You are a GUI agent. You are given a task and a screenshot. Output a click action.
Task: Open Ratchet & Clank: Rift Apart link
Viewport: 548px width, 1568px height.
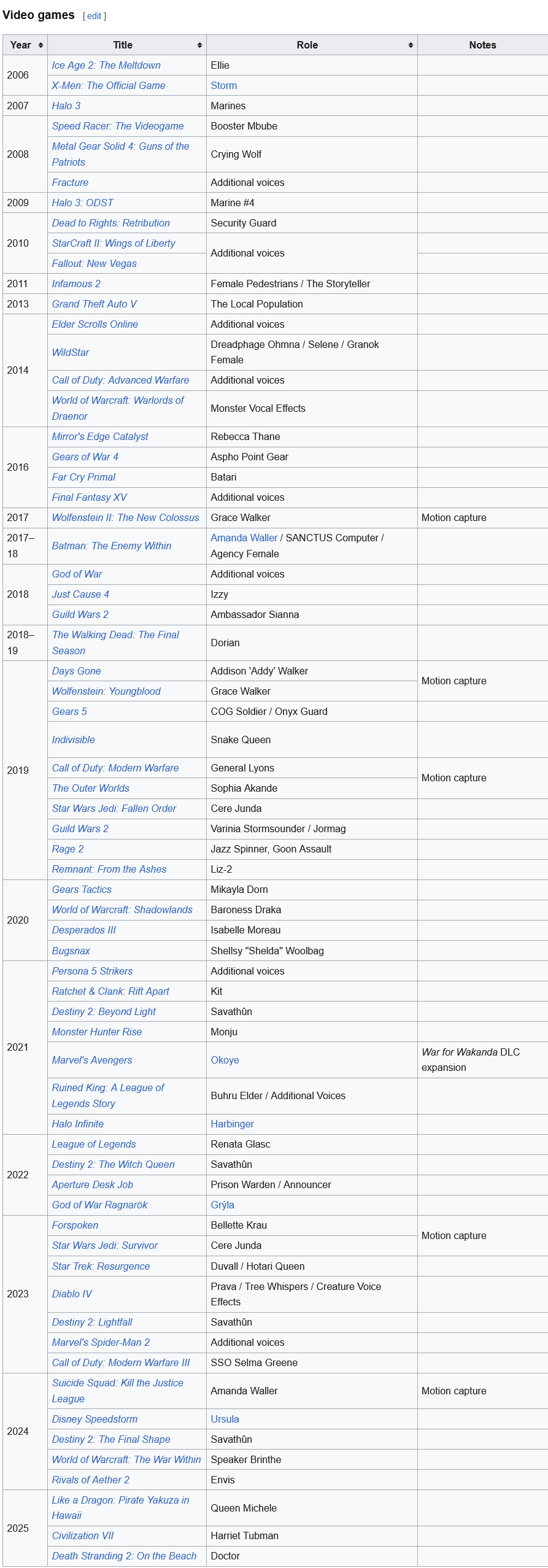pos(110,992)
